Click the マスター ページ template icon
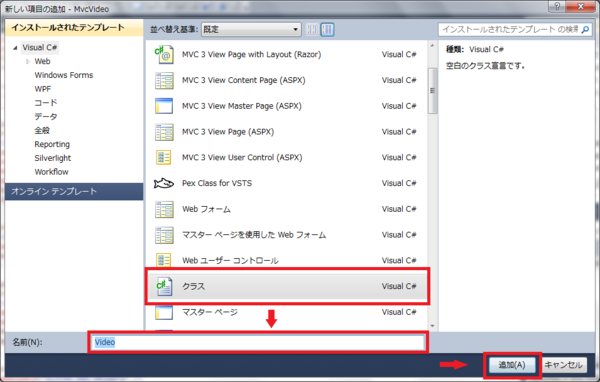 click(x=164, y=312)
